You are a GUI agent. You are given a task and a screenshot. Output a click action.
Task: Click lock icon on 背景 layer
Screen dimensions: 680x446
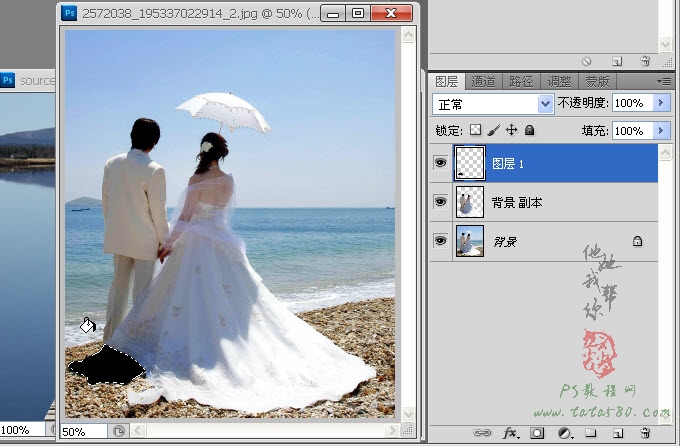[x=637, y=241]
